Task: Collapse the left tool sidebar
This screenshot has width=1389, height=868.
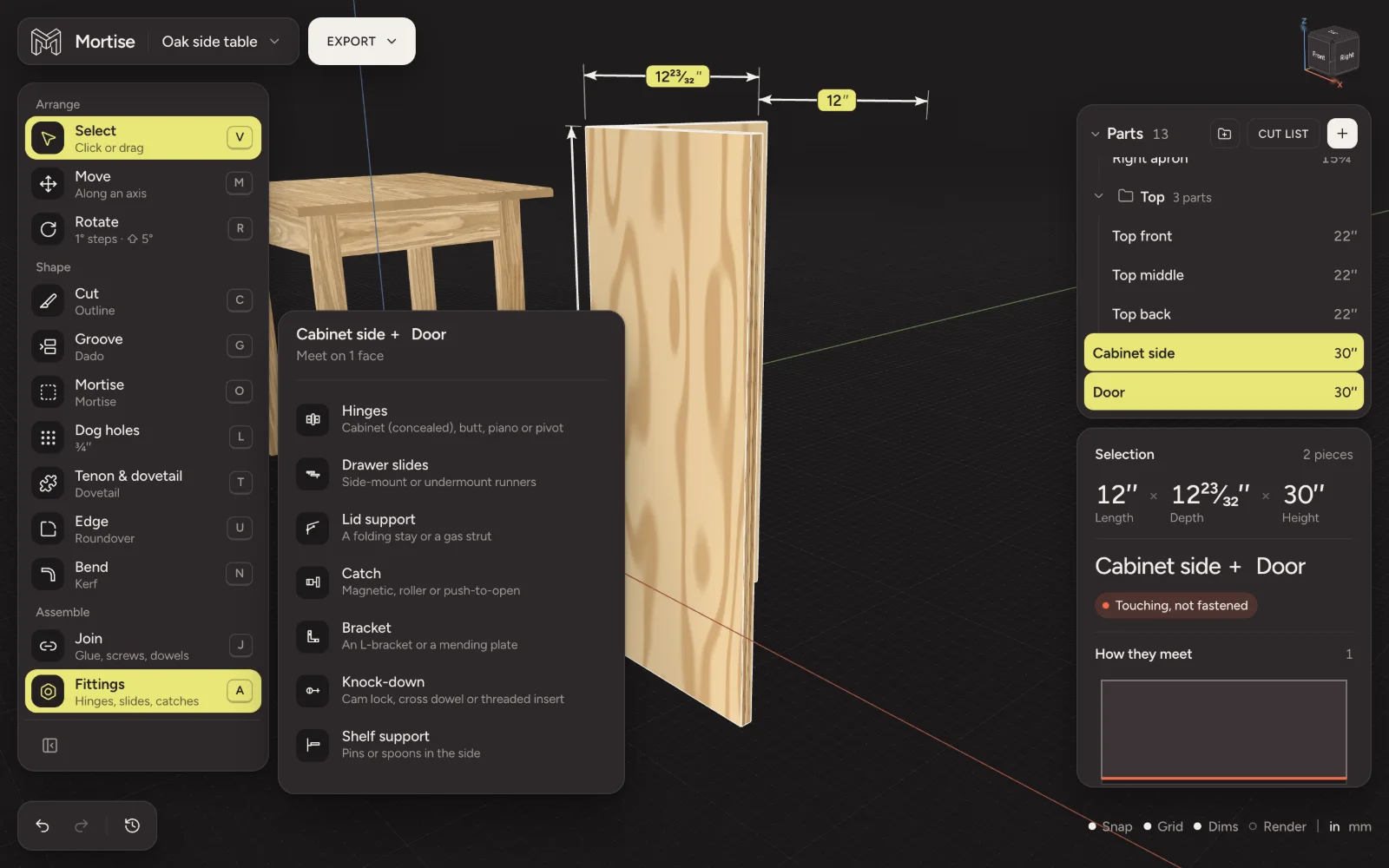Action: click(x=49, y=746)
